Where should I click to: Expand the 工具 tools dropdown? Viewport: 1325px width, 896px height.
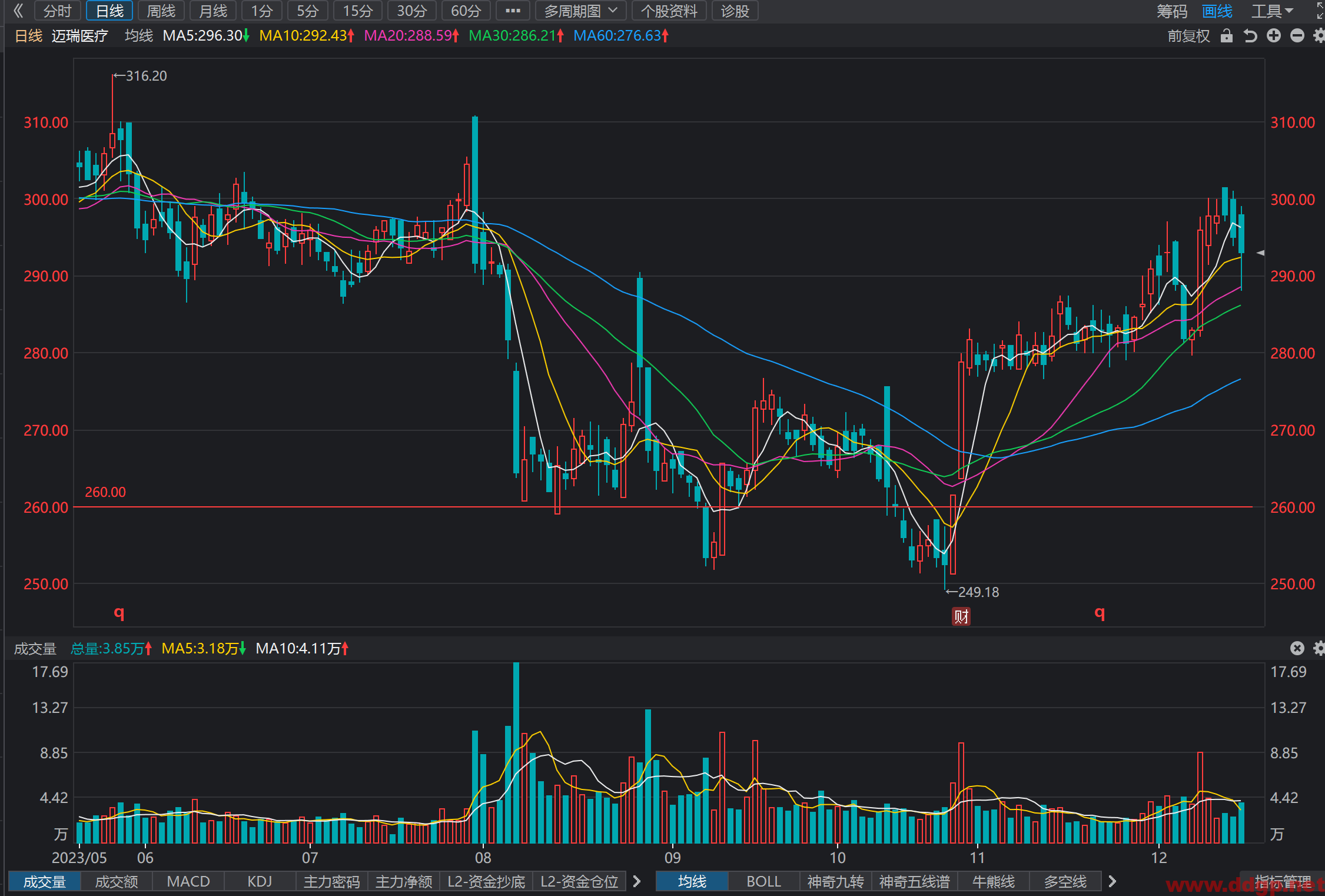(1272, 11)
